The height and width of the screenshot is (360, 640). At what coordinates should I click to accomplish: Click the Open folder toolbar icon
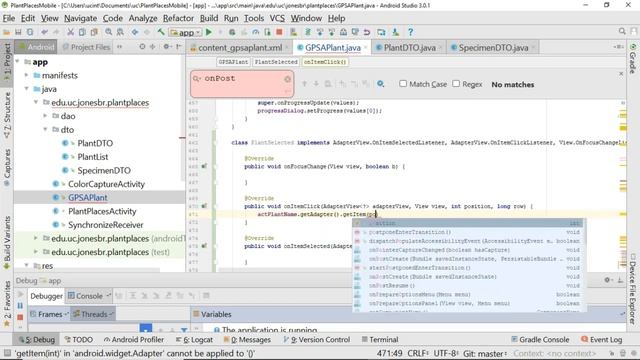7,32
